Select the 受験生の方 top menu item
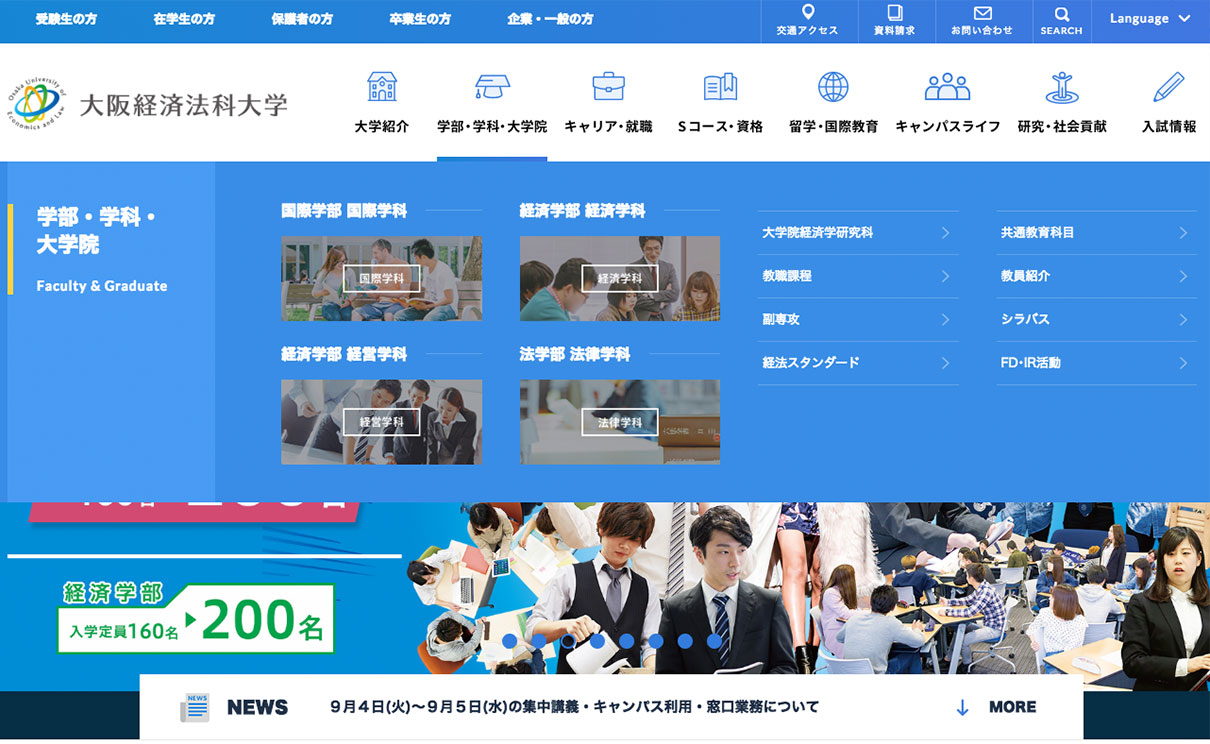This screenshot has height=744, width=1210. [x=66, y=19]
